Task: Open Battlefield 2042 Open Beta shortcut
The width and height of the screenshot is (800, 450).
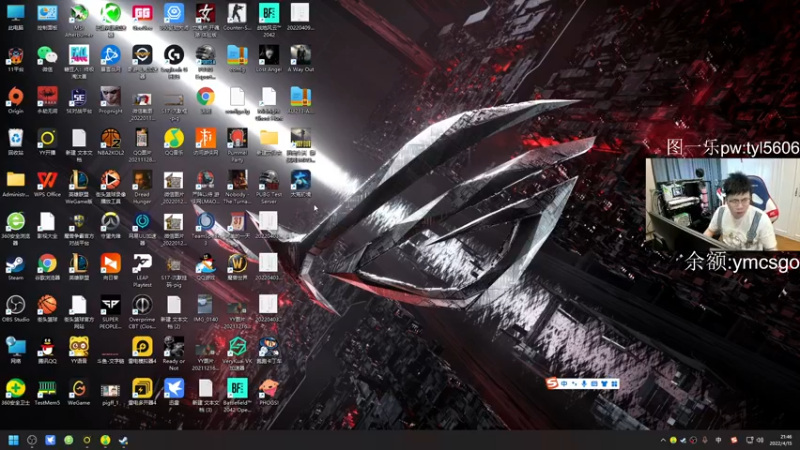Action: tap(237, 396)
